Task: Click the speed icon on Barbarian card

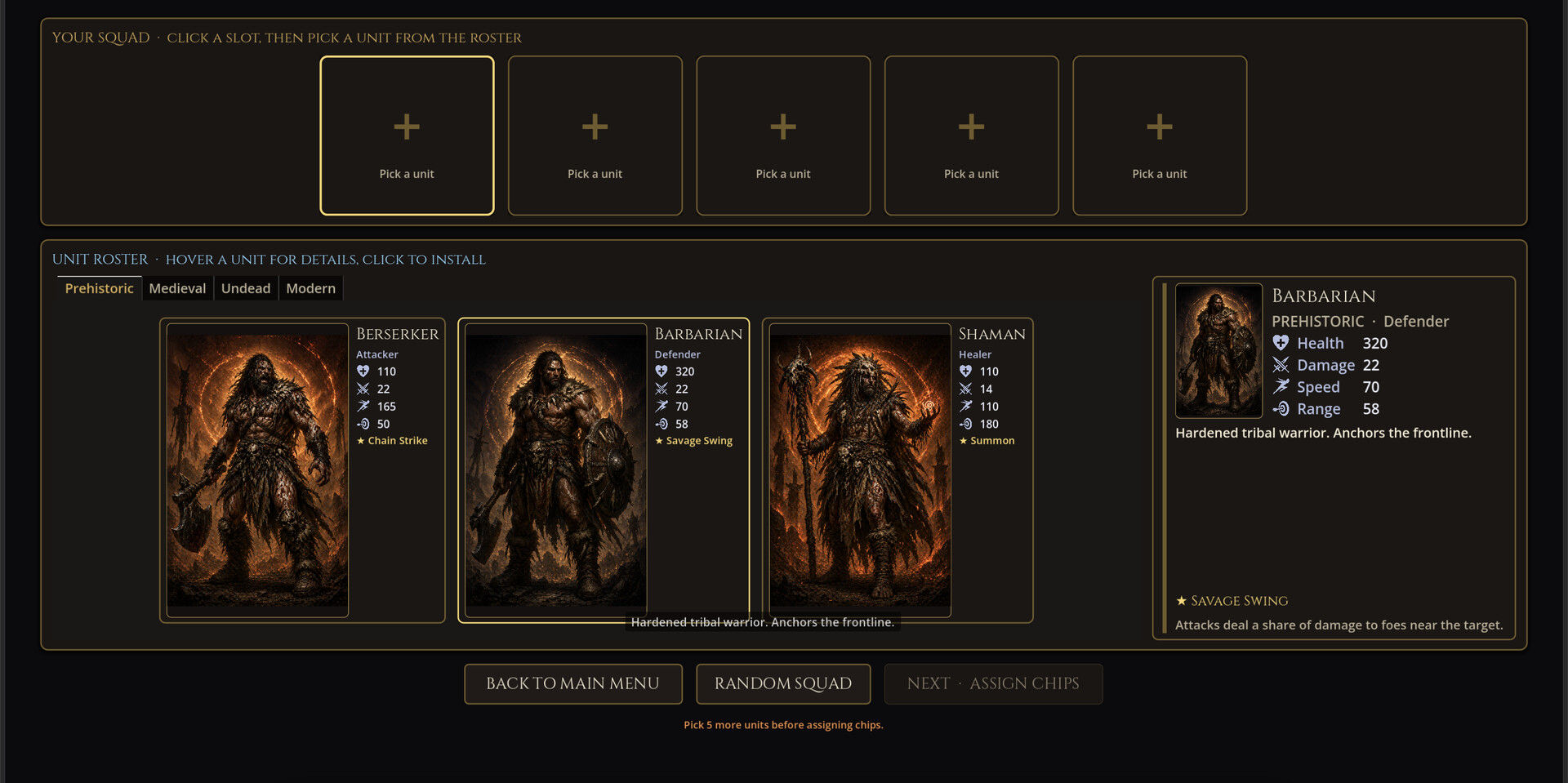Action: coord(661,406)
